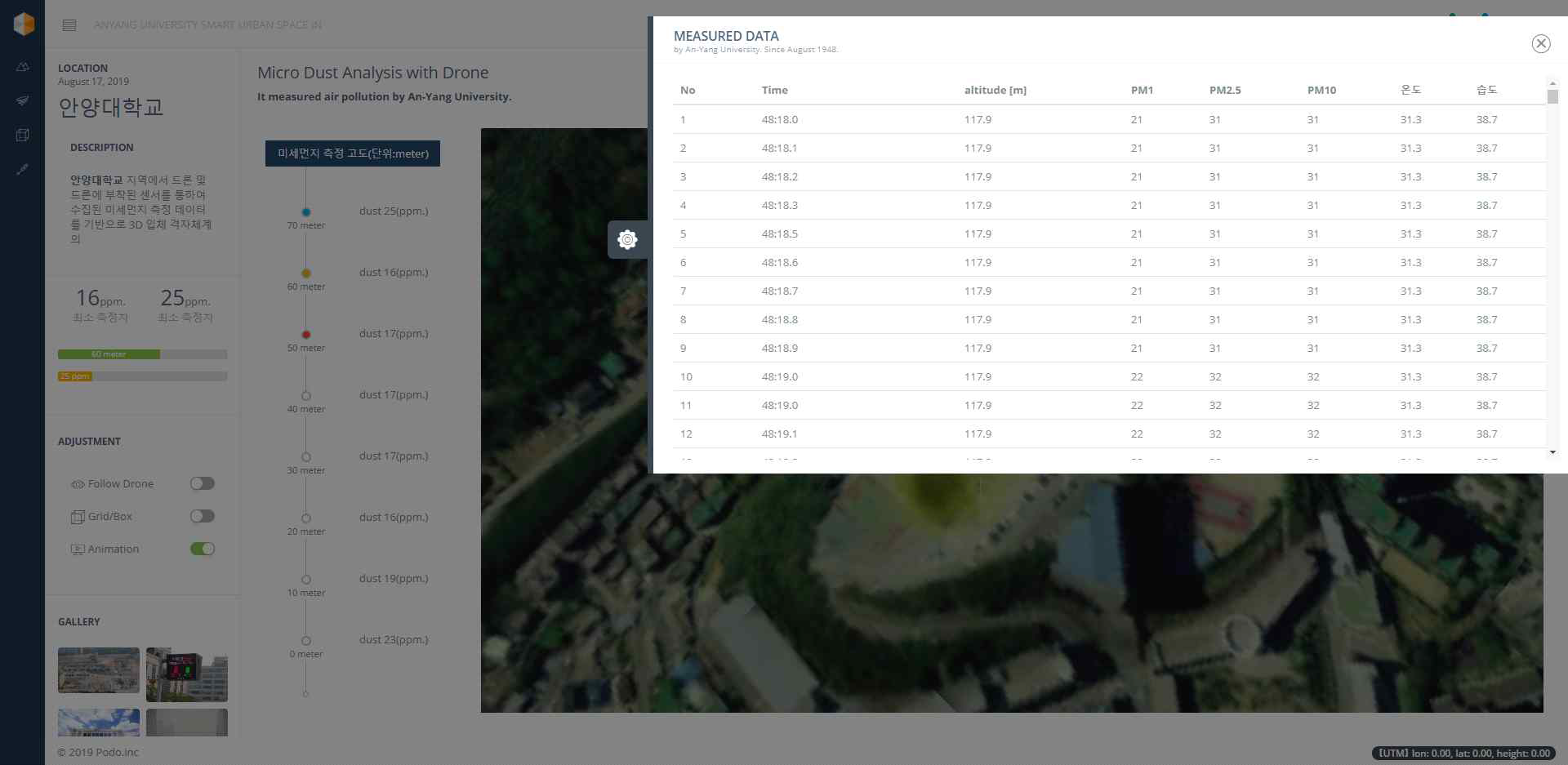This screenshot has height=765, width=1568.
Task: Select time cell 48:18.9 in row 9
Action: tap(780, 348)
